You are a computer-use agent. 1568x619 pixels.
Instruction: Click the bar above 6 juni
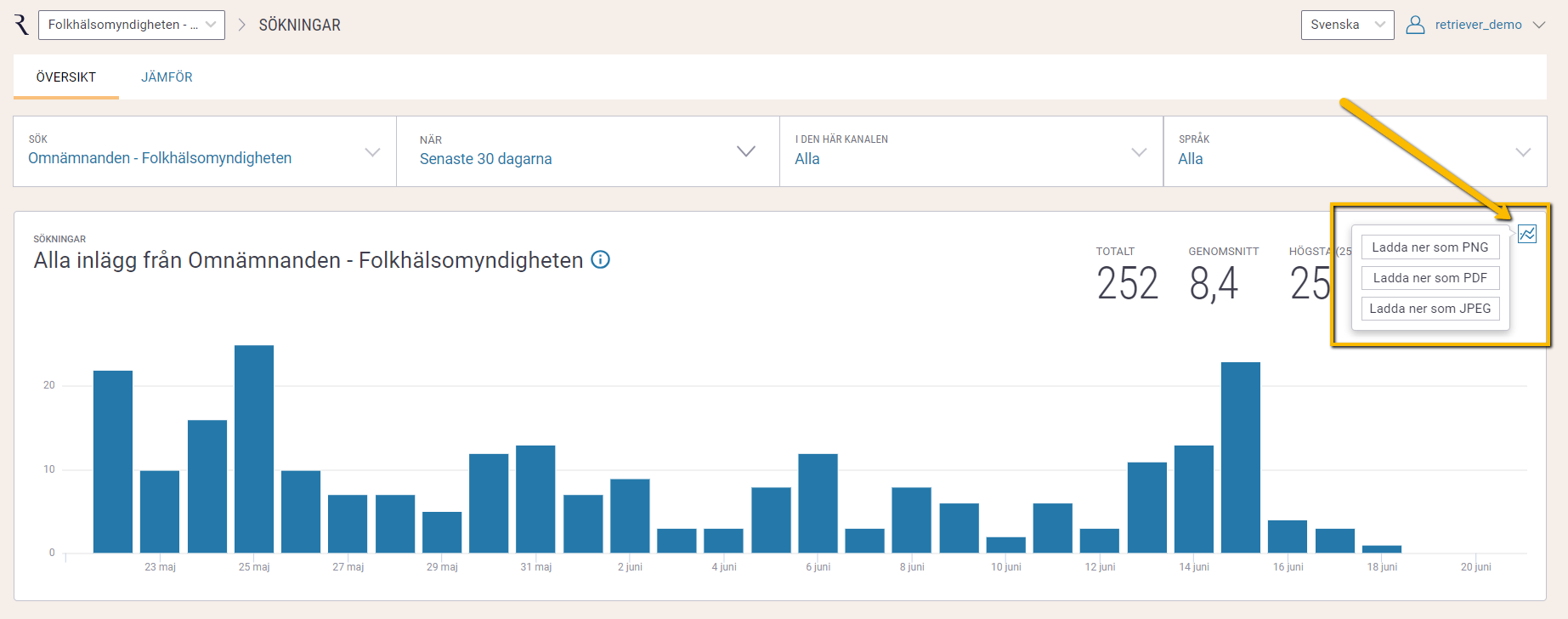click(818, 503)
